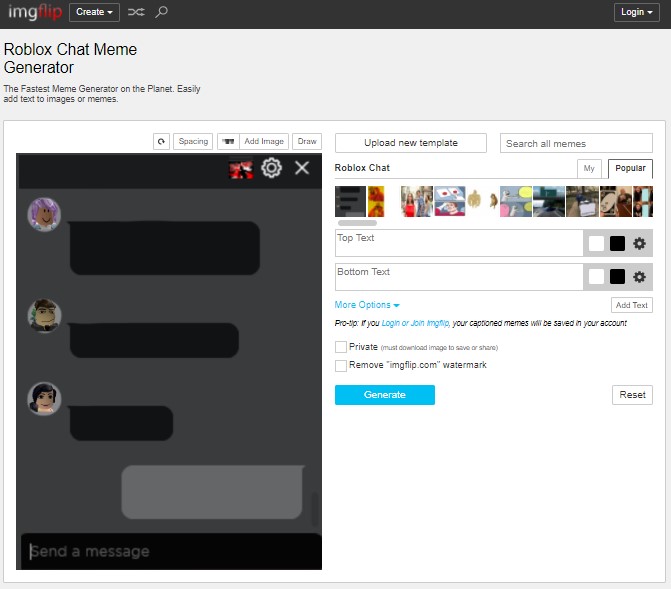This screenshot has height=589, width=671.
Task: Pick the white color swatch for Top Text
Action: point(596,244)
